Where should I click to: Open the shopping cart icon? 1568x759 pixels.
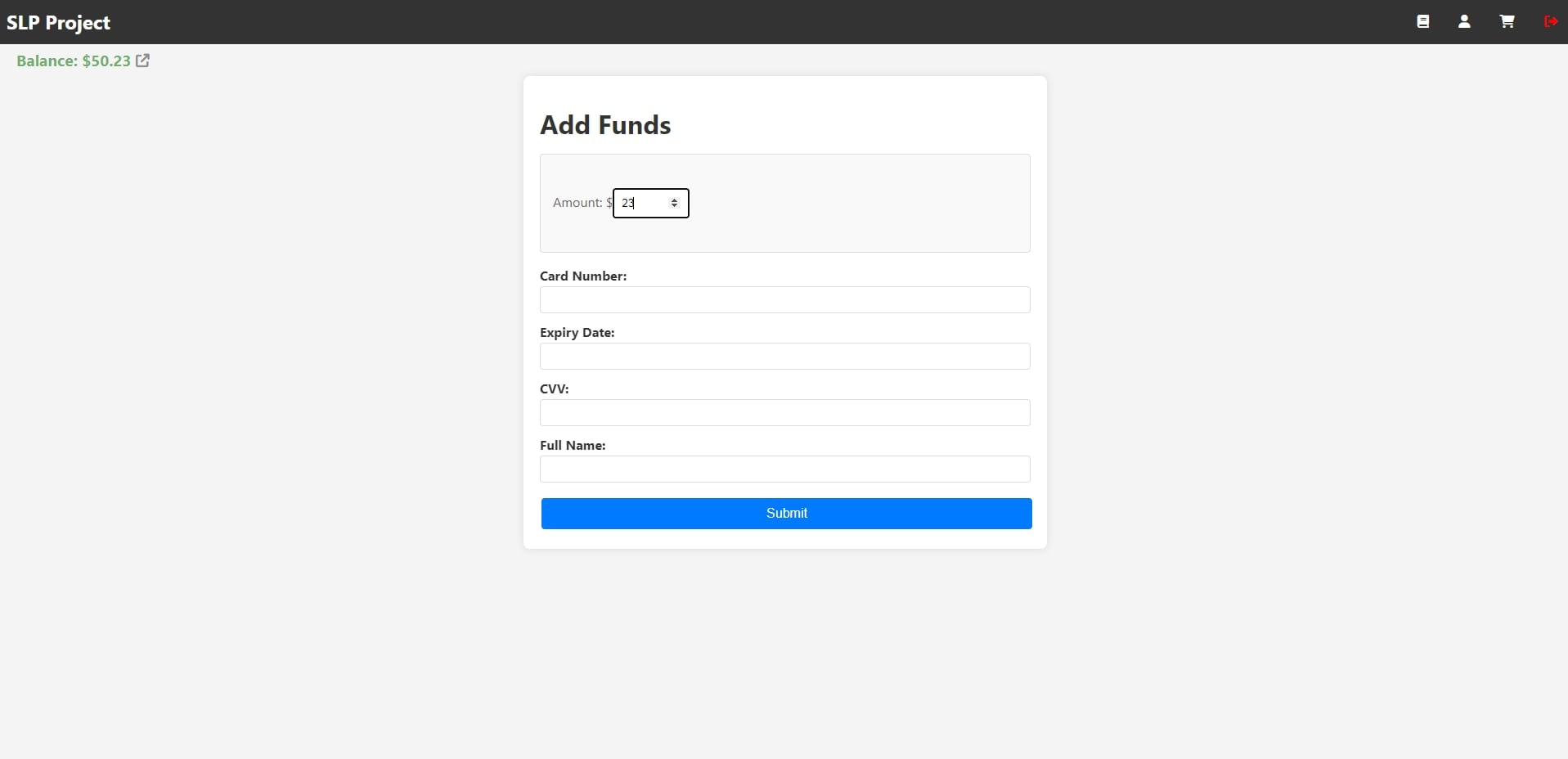(x=1507, y=22)
